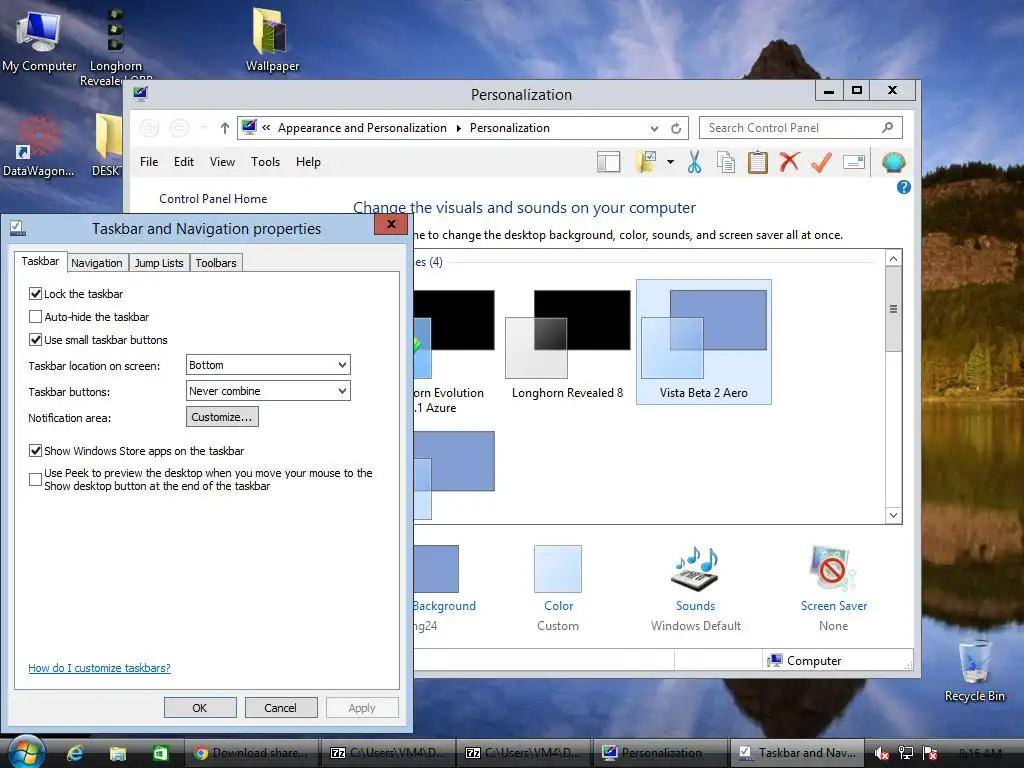
Task: Open the Screen Saver icon
Action: click(833, 568)
